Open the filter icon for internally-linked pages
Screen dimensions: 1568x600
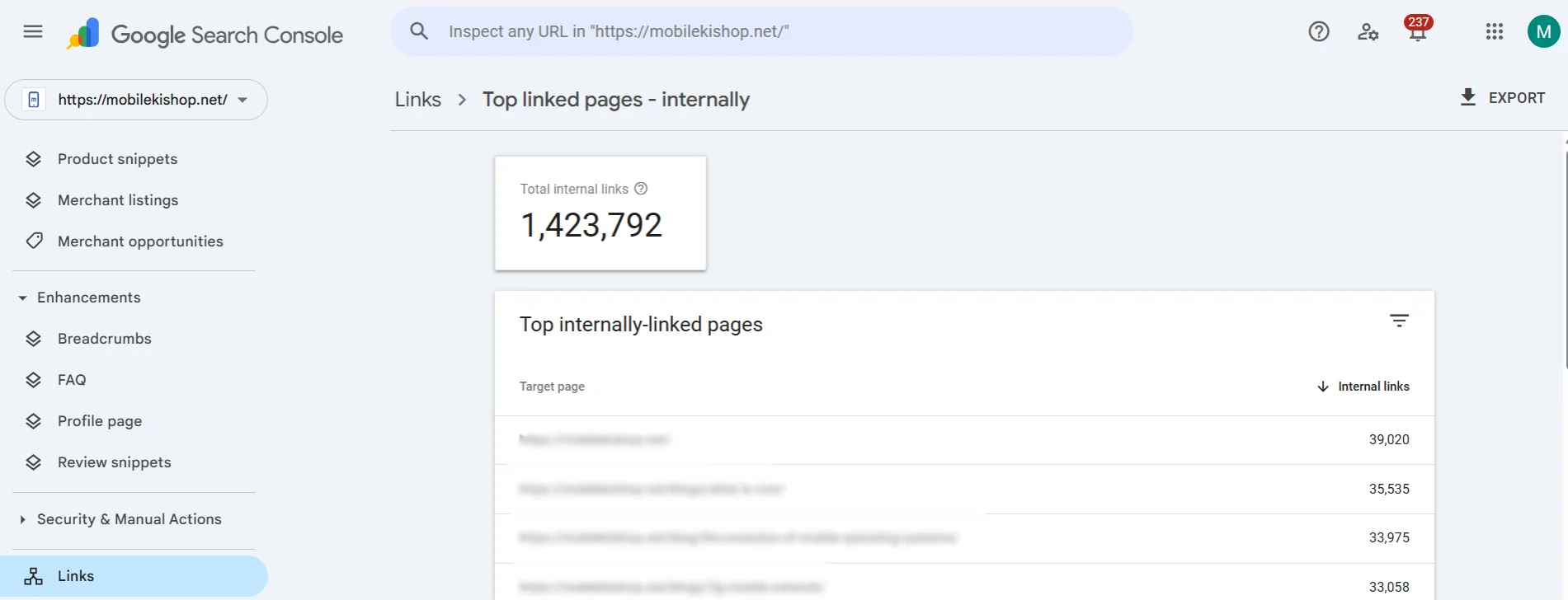click(1399, 321)
